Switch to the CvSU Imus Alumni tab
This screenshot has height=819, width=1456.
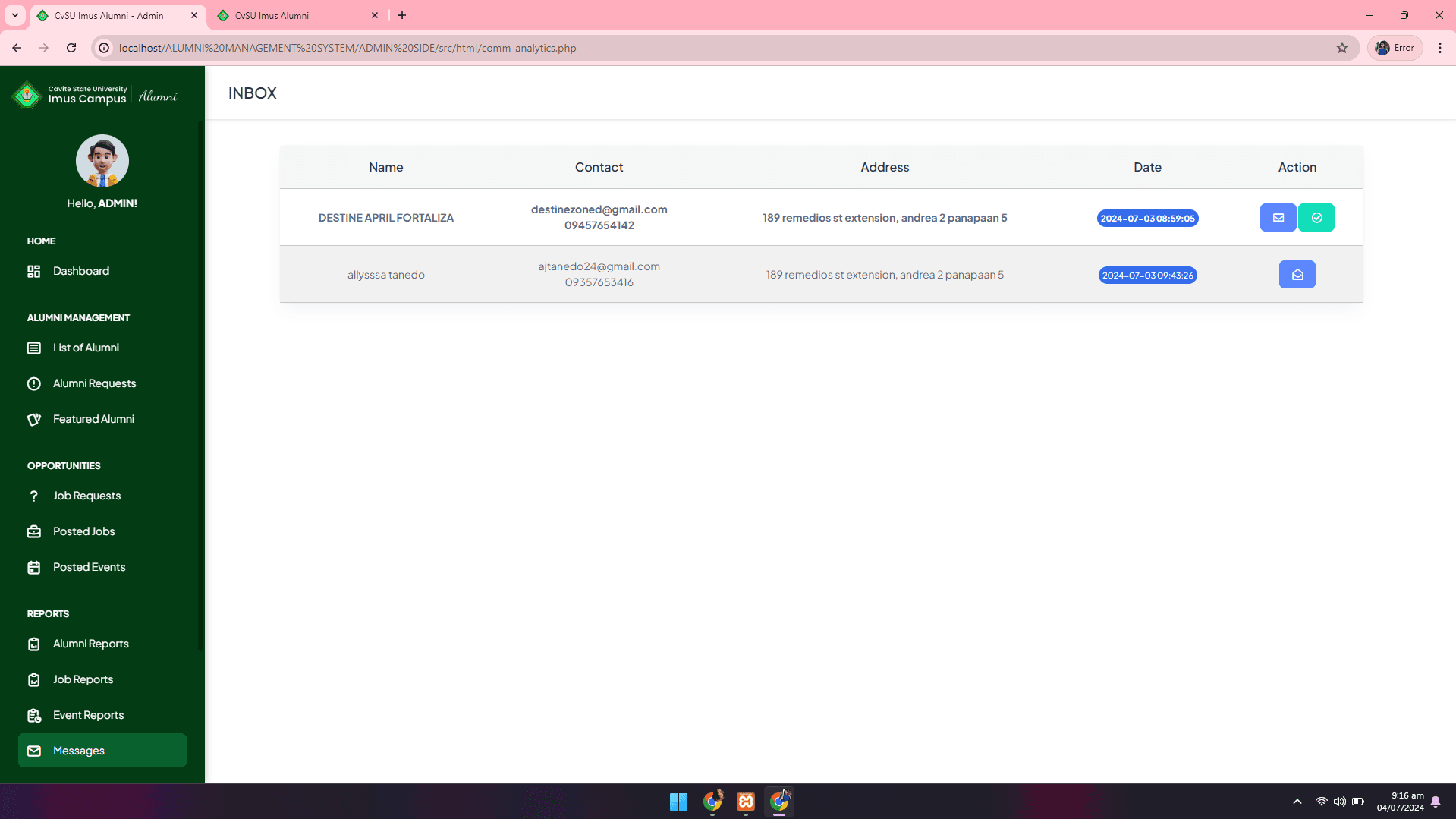297,15
